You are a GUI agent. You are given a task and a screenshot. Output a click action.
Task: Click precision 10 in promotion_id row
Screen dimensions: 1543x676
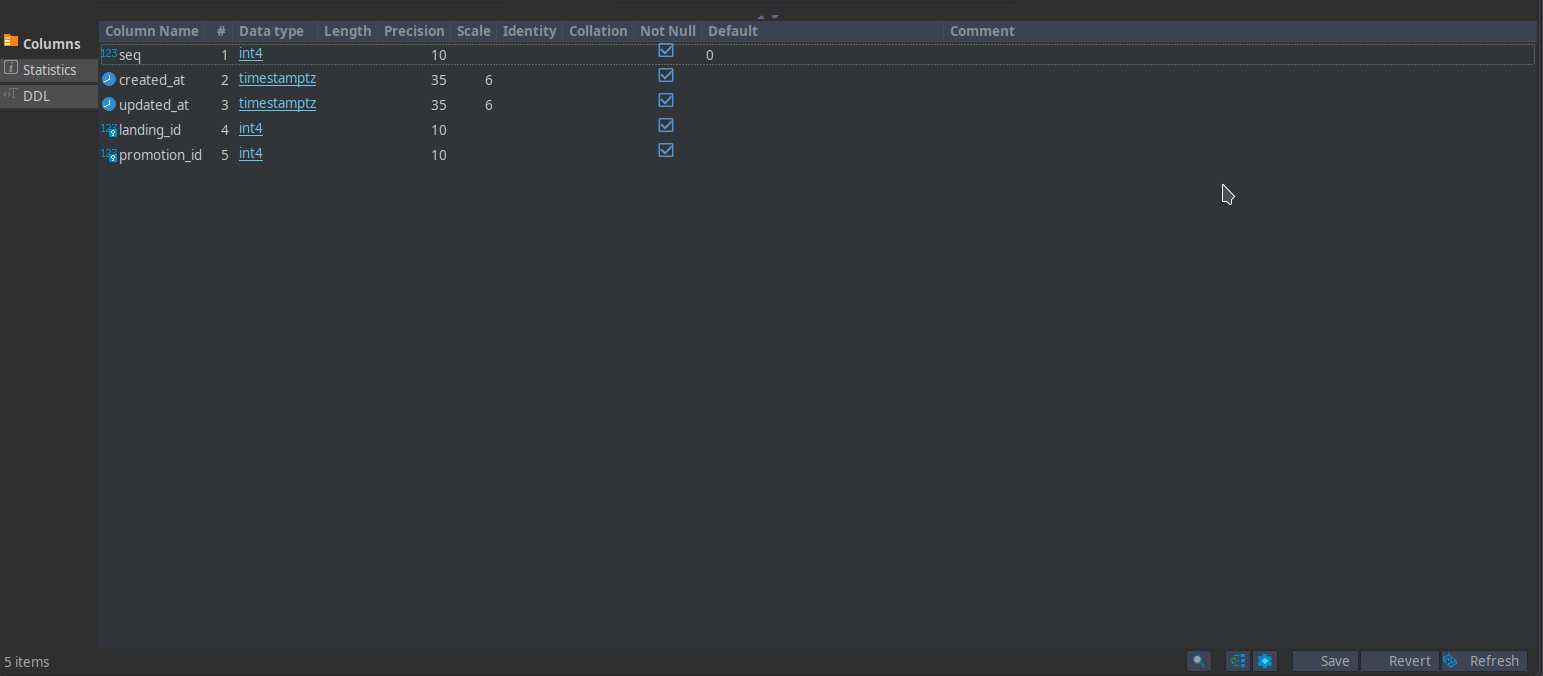tap(439, 155)
